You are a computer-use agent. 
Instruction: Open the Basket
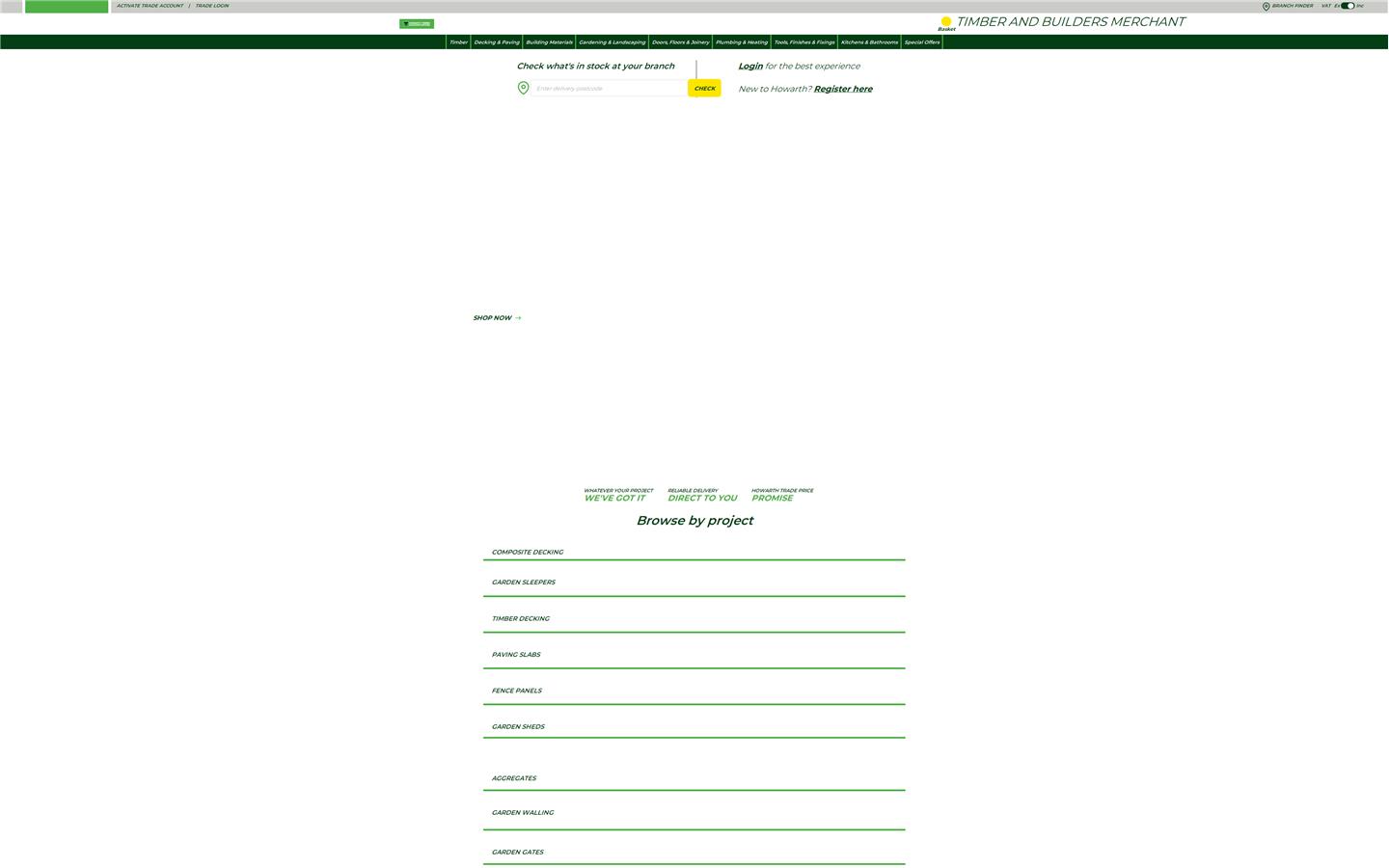pos(946,23)
